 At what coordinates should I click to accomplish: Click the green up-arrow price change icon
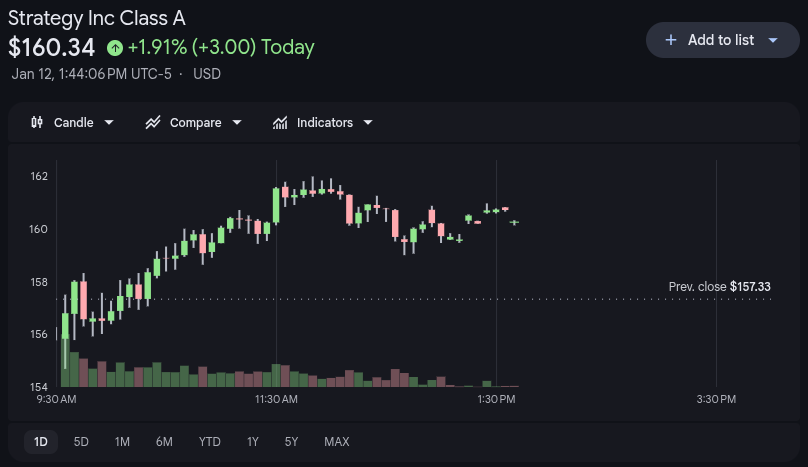[115, 47]
